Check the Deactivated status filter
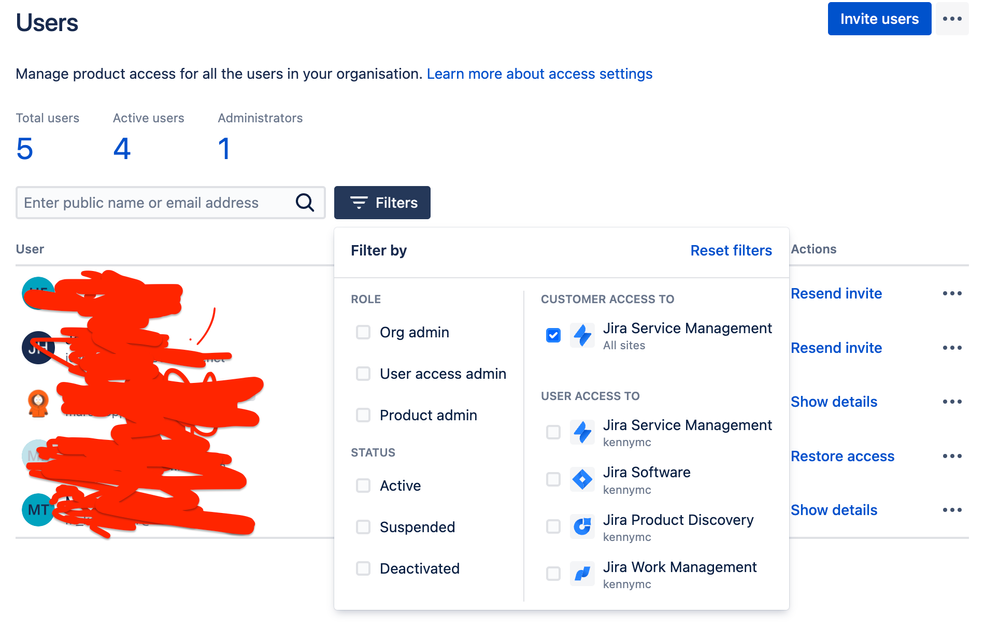This screenshot has width=999, height=627. 363,568
